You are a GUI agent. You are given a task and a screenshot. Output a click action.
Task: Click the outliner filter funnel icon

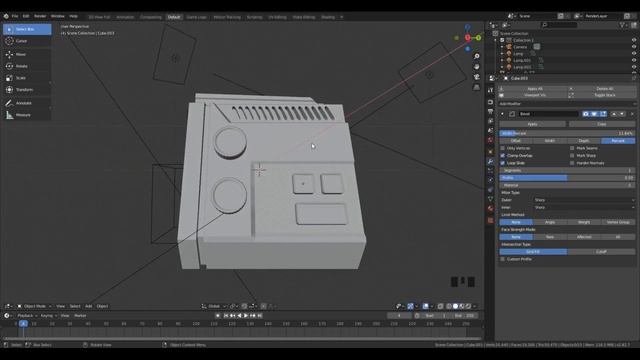(x=622, y=25)
